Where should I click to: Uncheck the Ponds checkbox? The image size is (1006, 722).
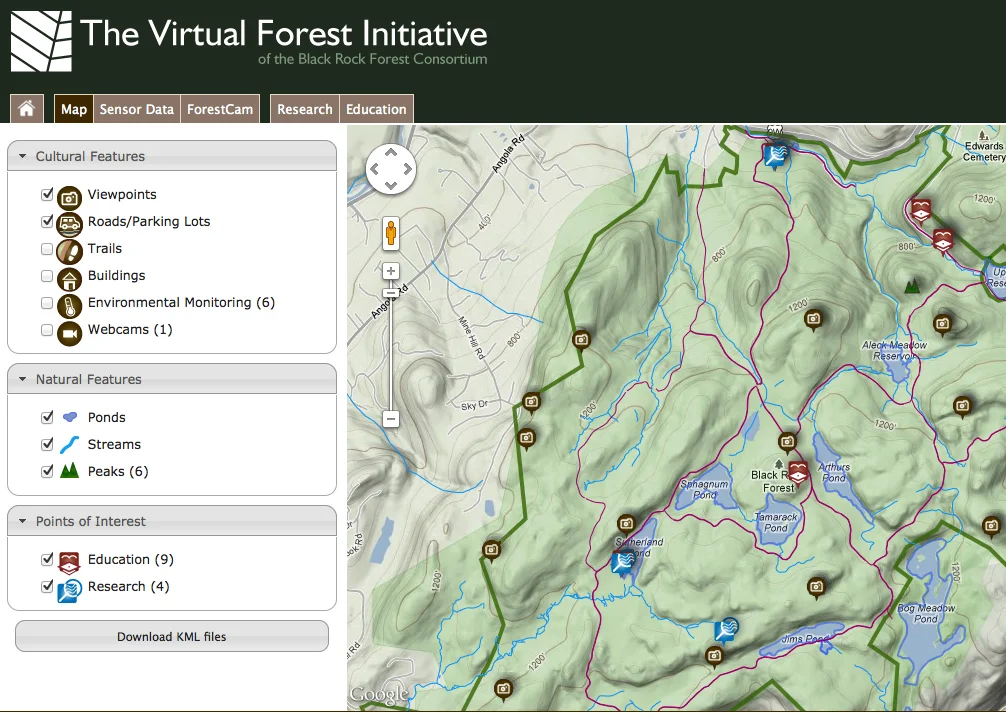coord(47,417)
